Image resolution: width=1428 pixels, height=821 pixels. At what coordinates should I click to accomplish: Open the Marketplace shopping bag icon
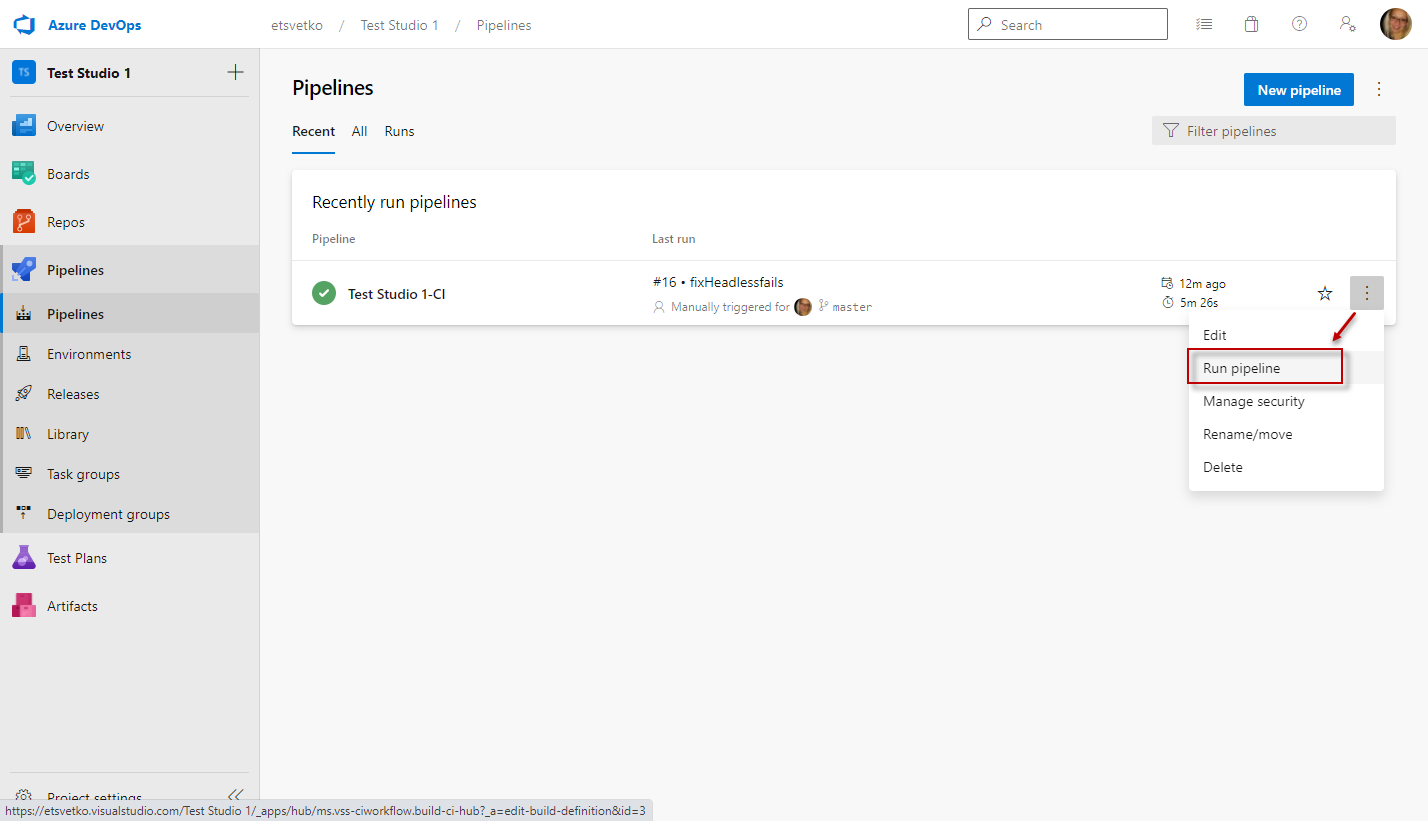pos(1251,24)
